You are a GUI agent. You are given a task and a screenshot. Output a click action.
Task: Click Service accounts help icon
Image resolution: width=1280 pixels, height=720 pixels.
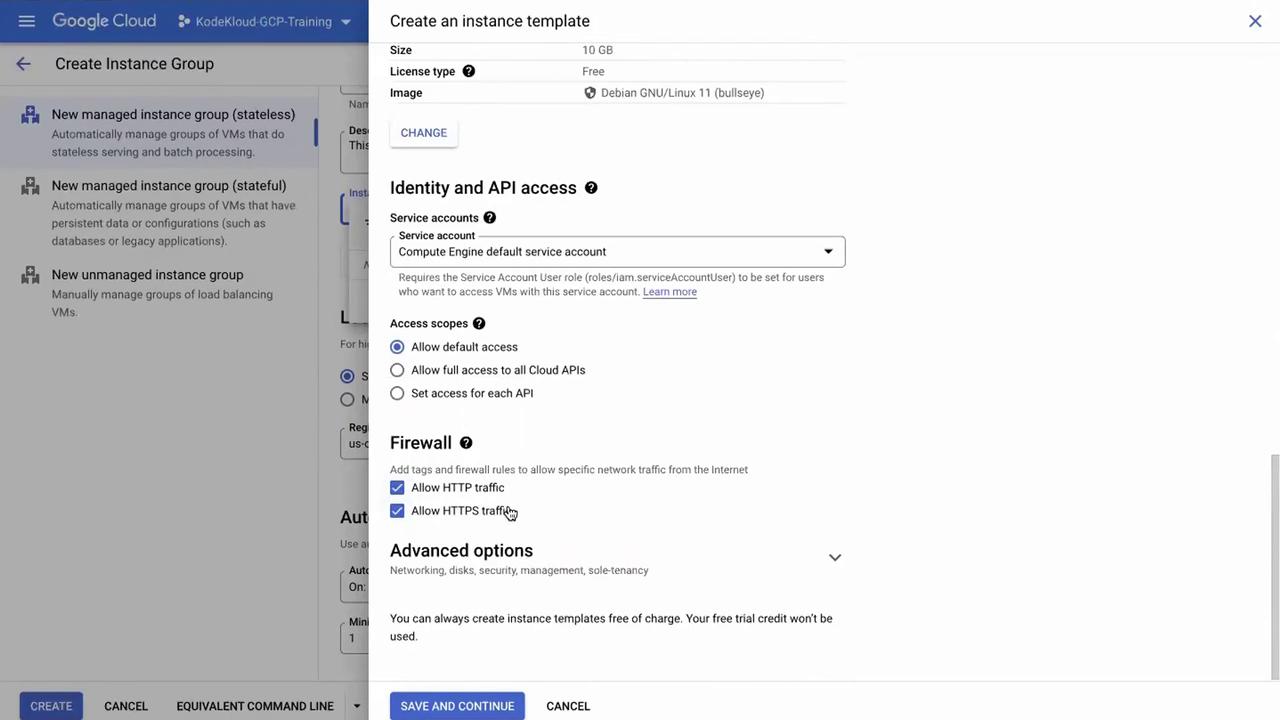[x=489, y=218]
